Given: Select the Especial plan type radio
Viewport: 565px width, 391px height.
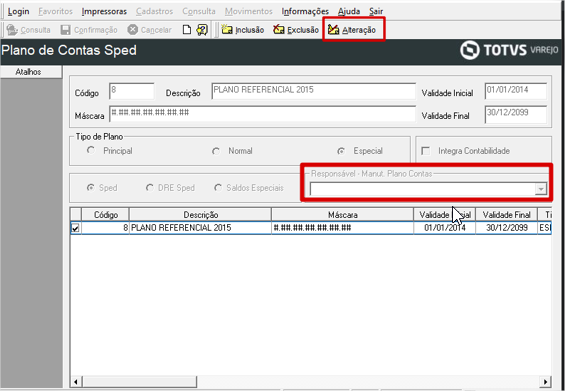Looking at the screenshot, I should coord(341,151).
